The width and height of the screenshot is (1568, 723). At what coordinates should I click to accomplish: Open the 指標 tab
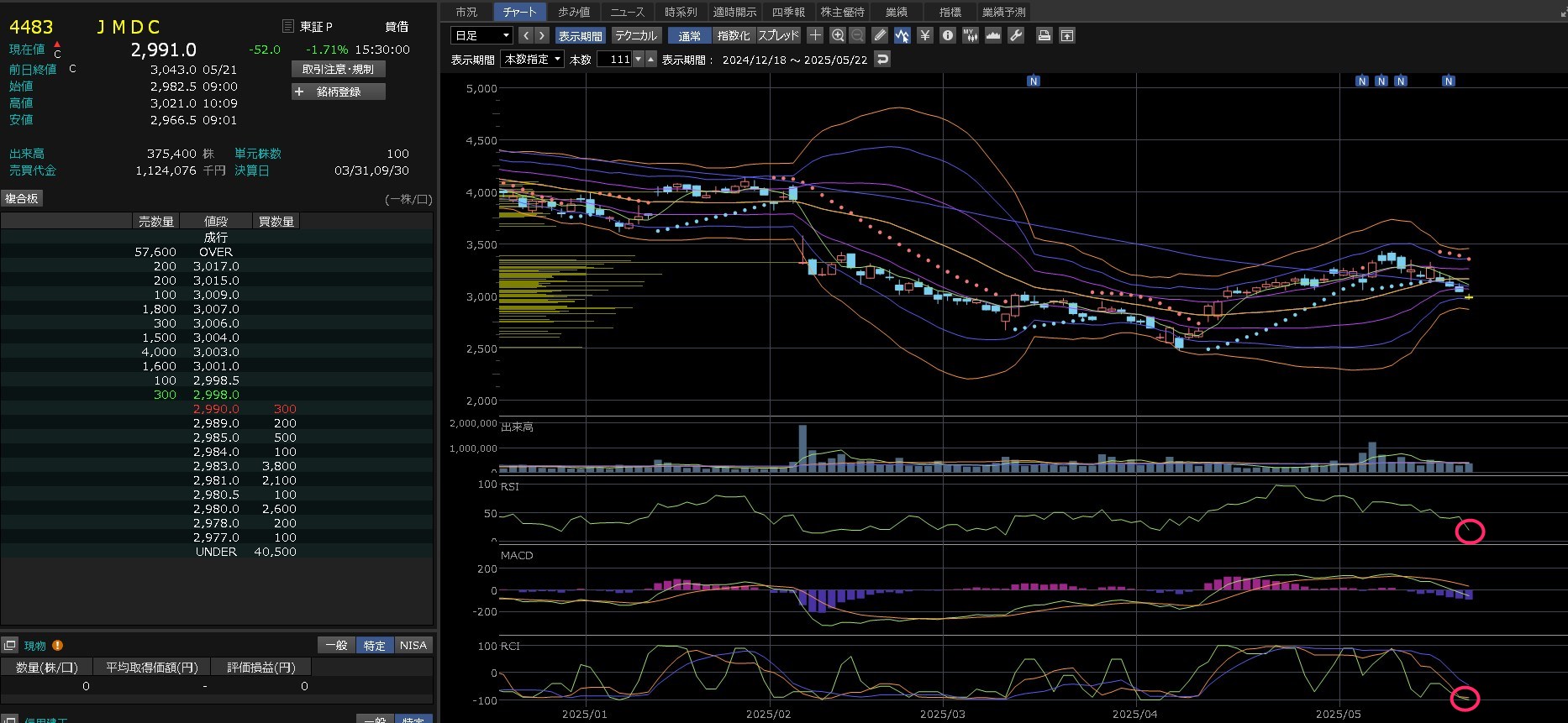tap(950, 12)
